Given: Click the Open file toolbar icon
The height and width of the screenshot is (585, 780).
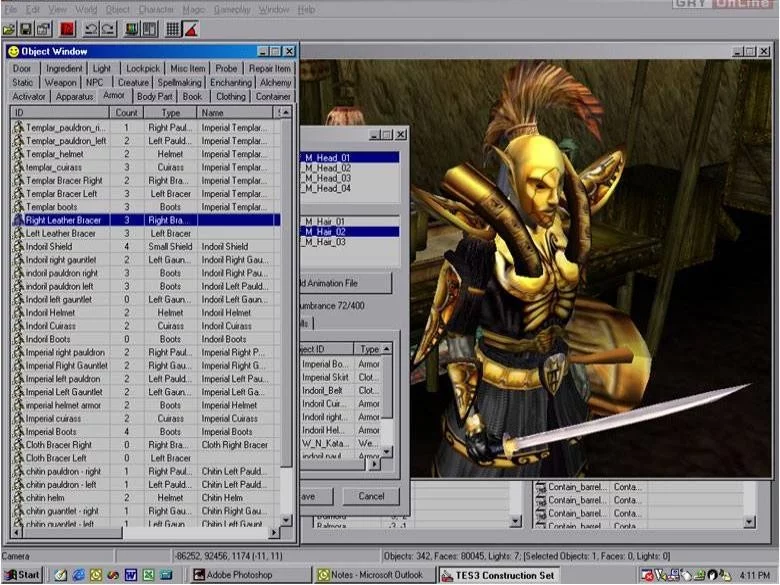Looking at the screenshot, I should tap(10, 29).
